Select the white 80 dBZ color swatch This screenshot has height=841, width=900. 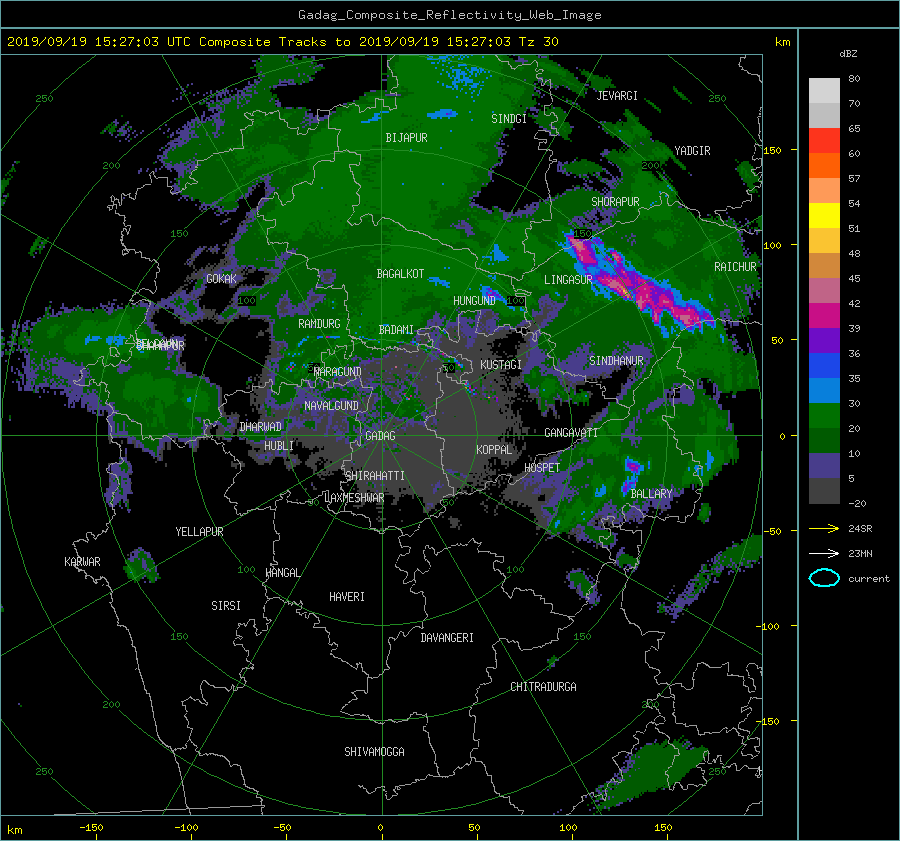pyautogui.click(x=824, y=90)
